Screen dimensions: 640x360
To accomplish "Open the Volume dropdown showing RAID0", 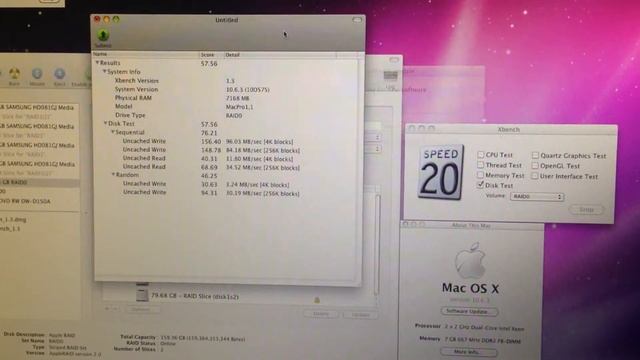I will click(x=537, y=196).
